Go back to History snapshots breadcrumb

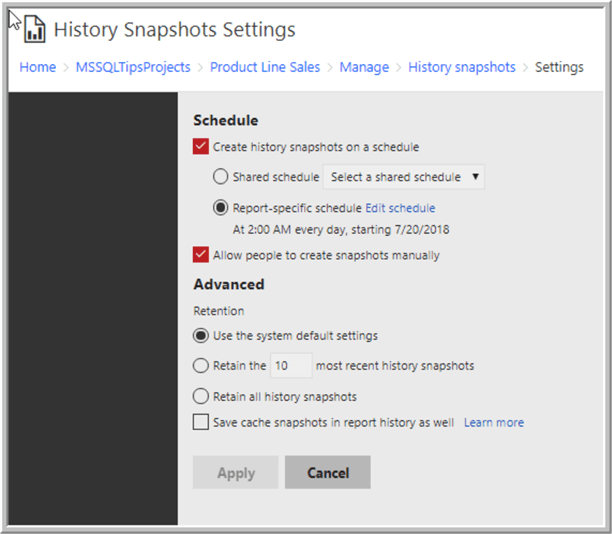pyautogui.click(x=462, y=67)
